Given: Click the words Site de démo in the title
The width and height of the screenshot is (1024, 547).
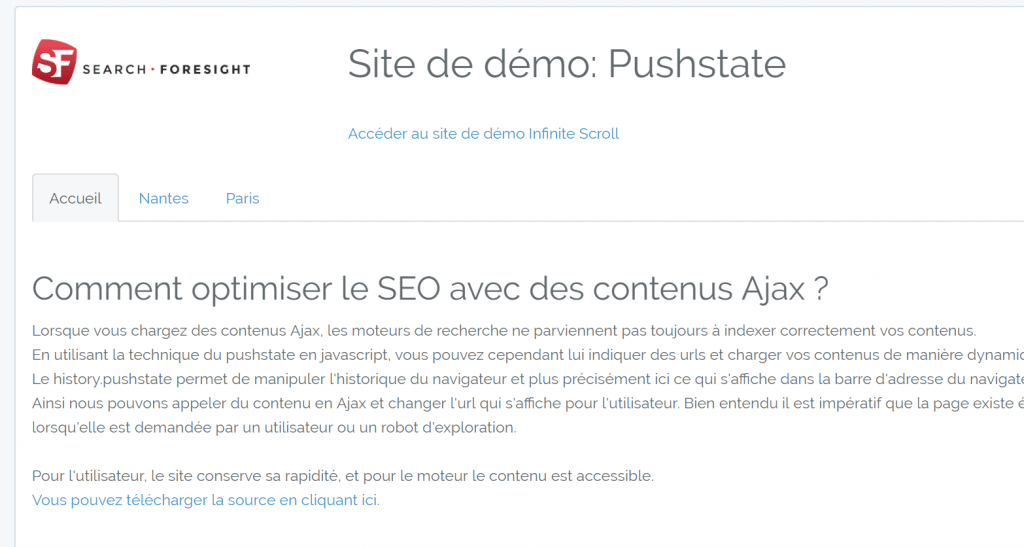Looking at the screenshot, I should (x=472, y=64).
